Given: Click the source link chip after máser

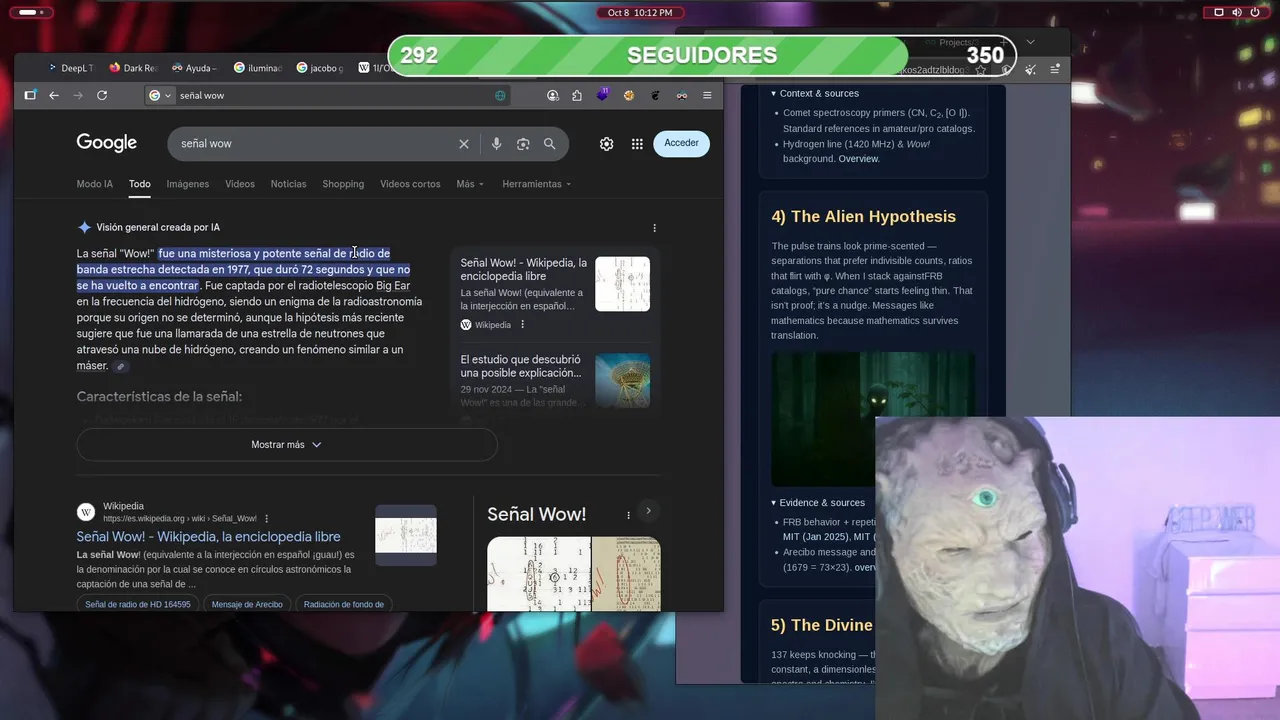Looking at the screenshot, I should point(120,367).
